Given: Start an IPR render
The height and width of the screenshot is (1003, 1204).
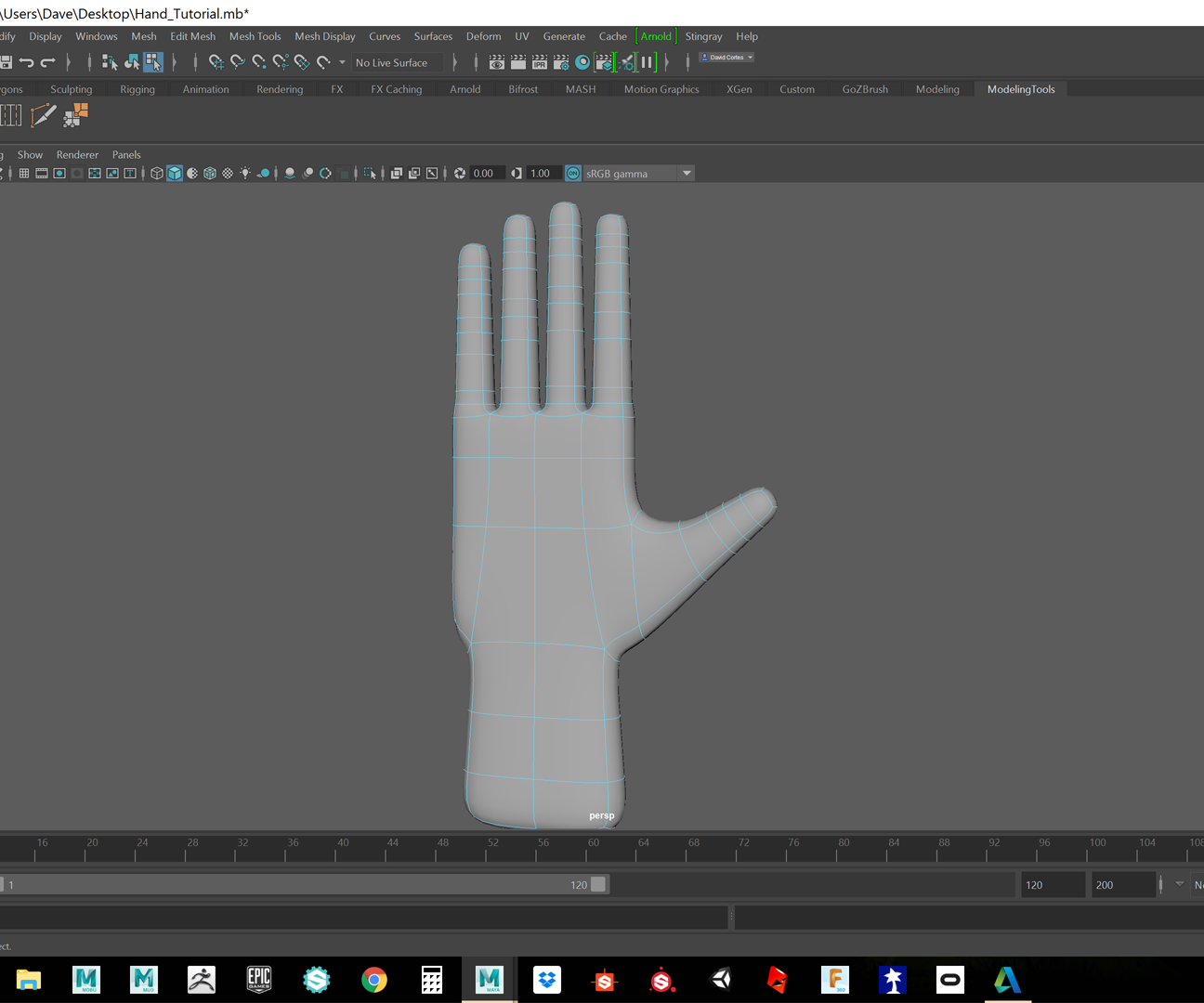Looking at the screenshot, I should click(x=539, y=62).
